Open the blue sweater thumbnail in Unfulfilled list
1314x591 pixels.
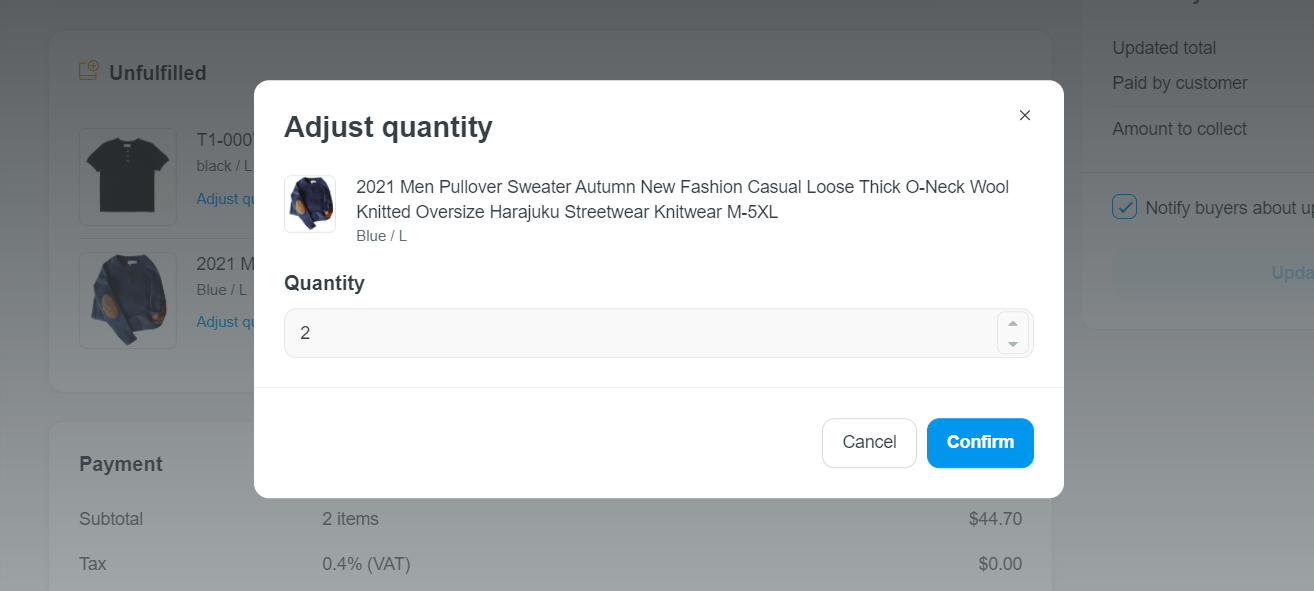[128, 300]
